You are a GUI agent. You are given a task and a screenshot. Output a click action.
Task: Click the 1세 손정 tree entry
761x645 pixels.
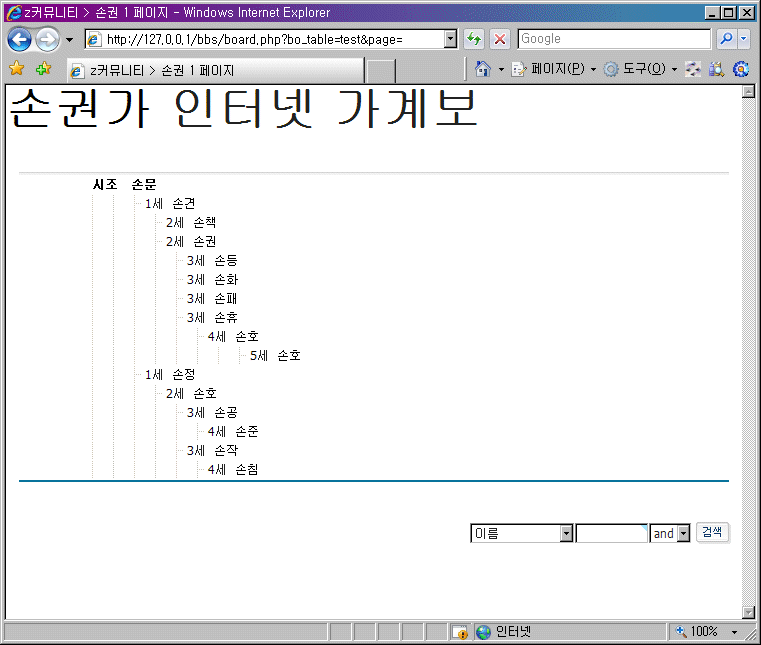170,374
